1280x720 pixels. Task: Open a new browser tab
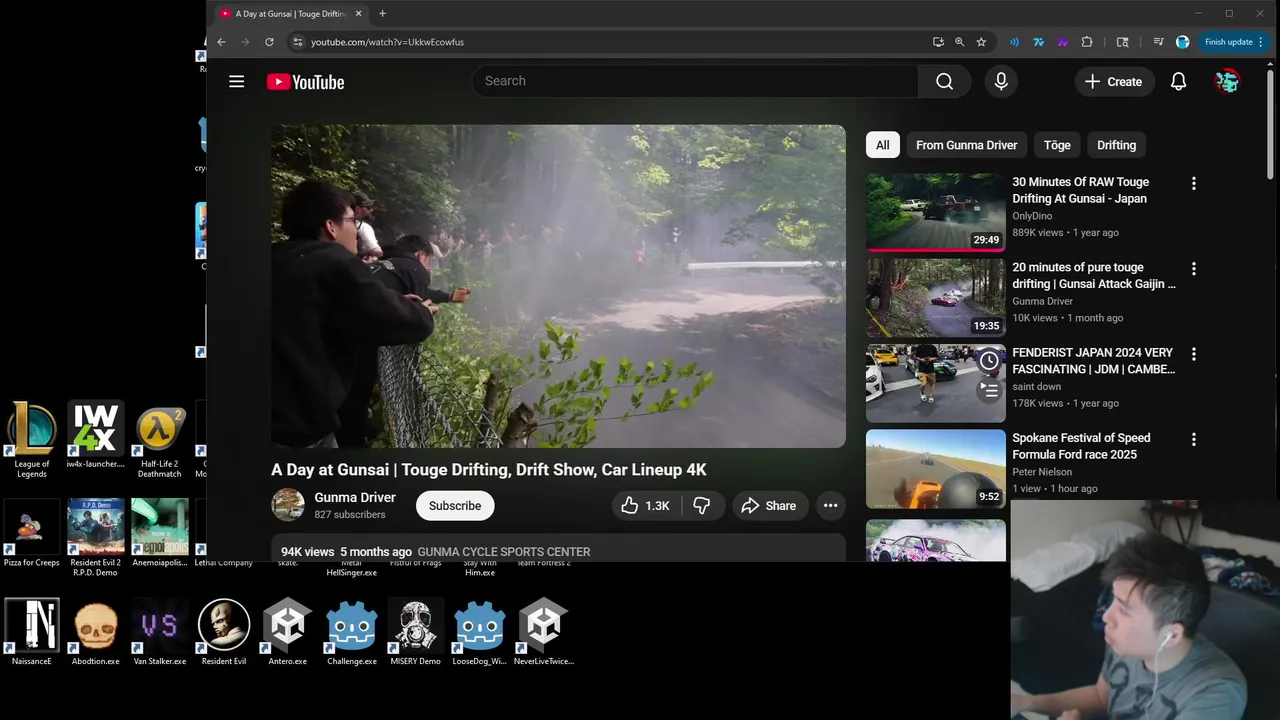(x=382, y=14)
